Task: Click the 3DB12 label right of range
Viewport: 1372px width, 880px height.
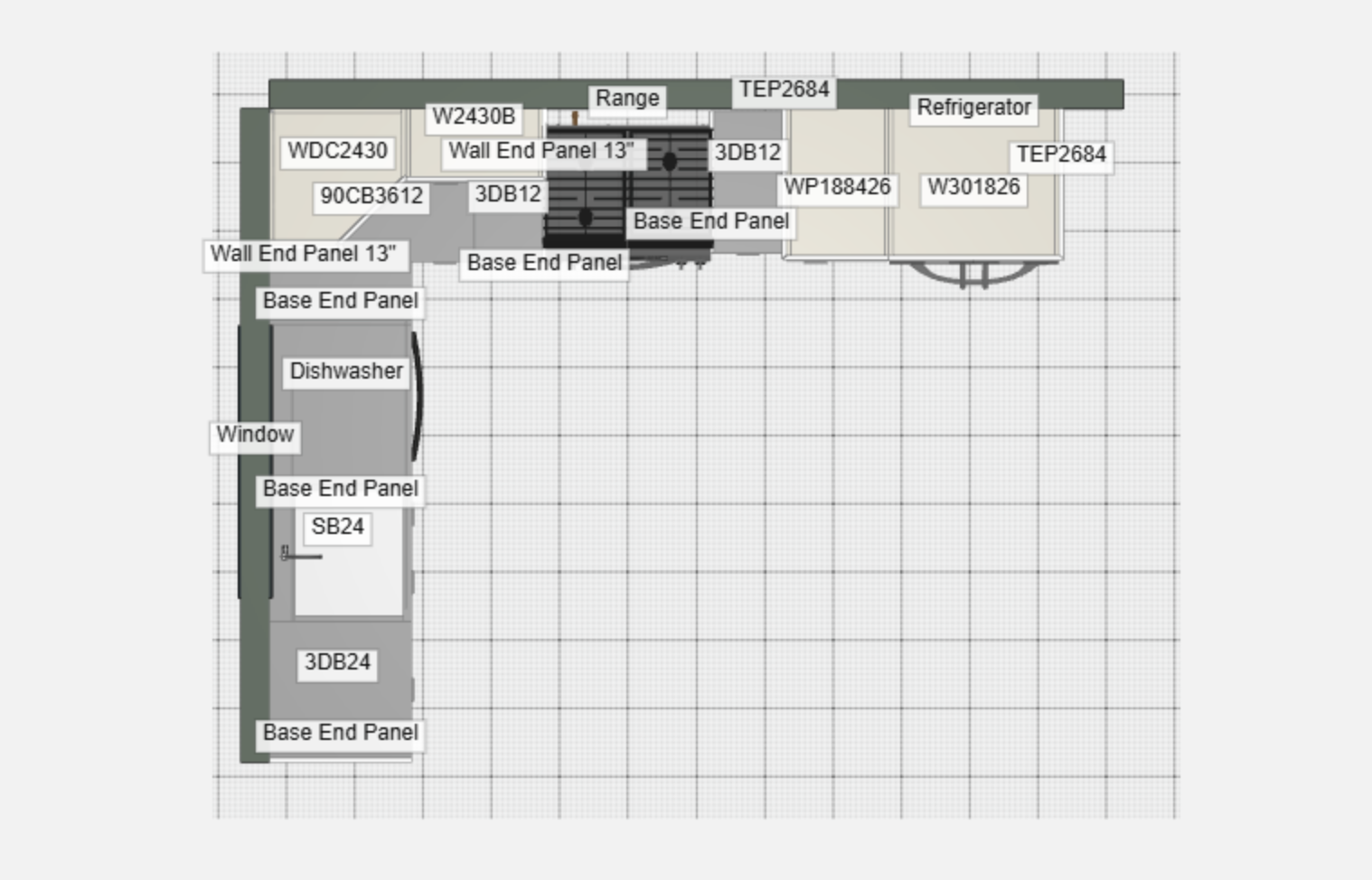Action: point(747,153)
